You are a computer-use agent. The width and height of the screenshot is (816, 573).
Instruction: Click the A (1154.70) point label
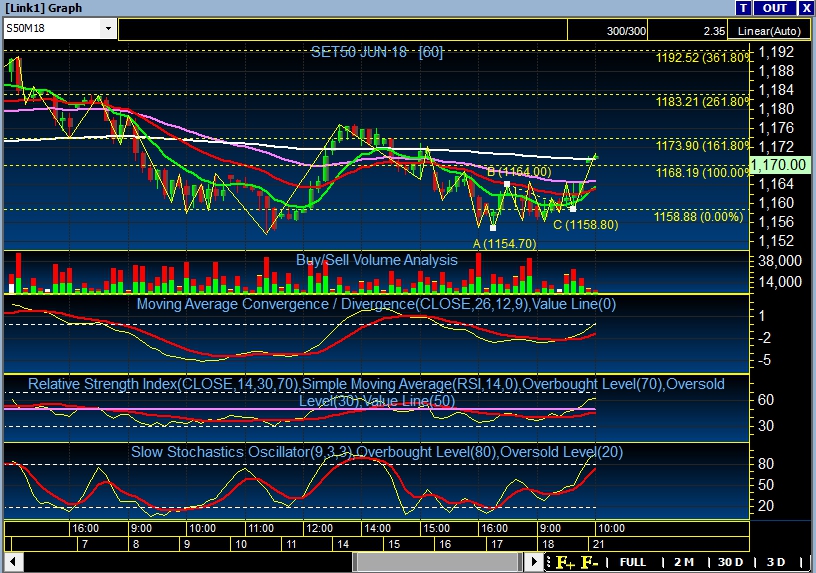click(504, 244)
